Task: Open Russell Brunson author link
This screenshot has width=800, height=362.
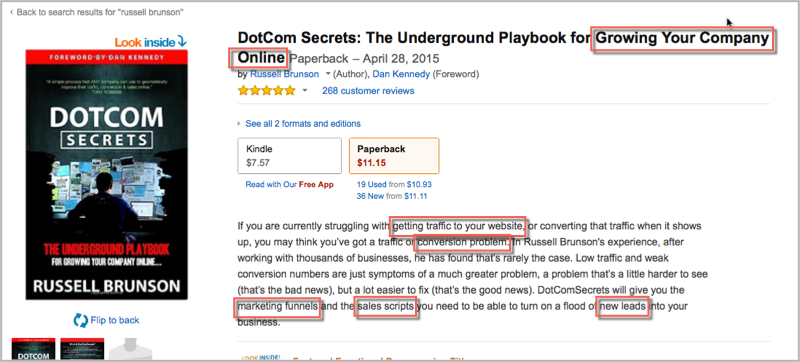Action: [x=284, y=74]
